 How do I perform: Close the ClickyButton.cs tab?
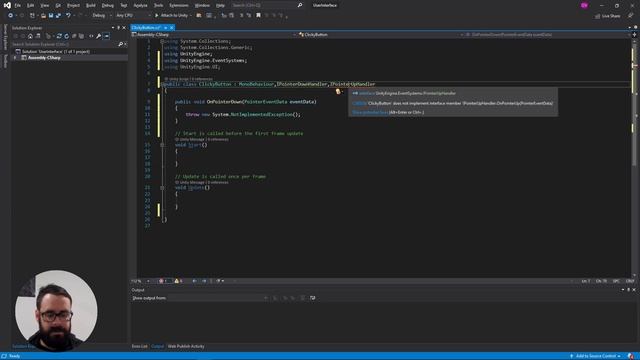coord(172,28)
